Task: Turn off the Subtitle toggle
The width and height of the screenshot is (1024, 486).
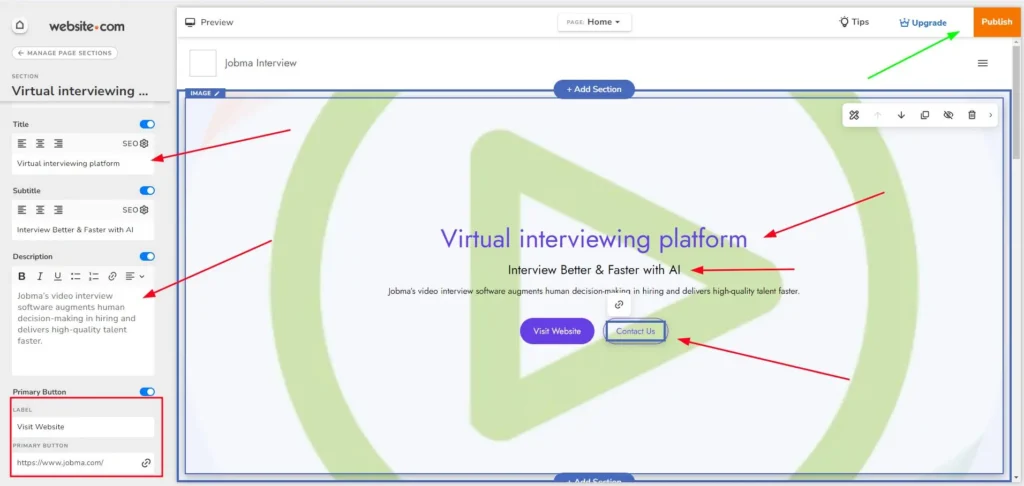Action: 147,191
